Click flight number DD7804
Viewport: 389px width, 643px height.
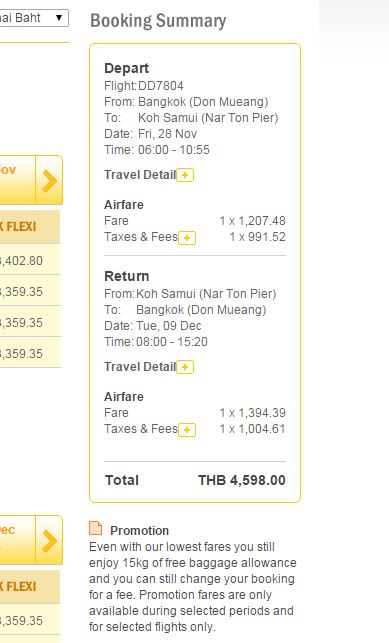(x=161, y=86)
